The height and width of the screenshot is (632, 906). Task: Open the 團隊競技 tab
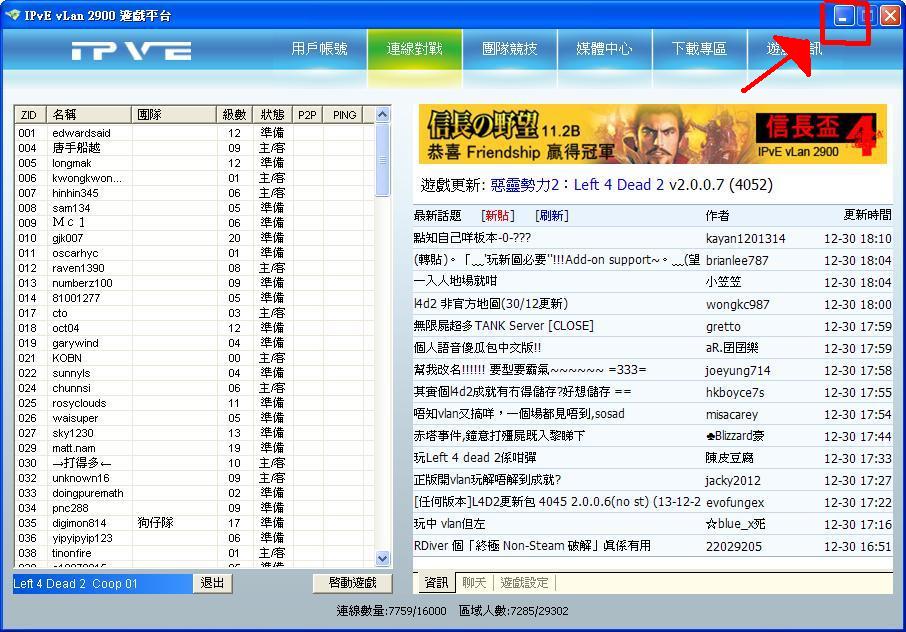pos(510,49)
